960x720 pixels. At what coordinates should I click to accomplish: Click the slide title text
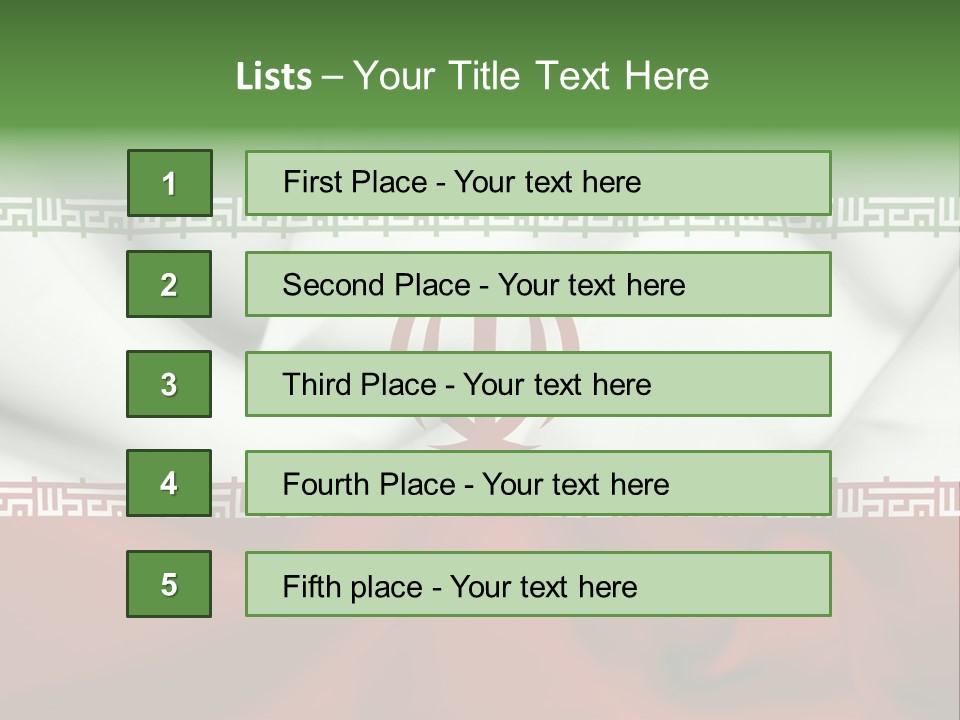tap(472, 76)
